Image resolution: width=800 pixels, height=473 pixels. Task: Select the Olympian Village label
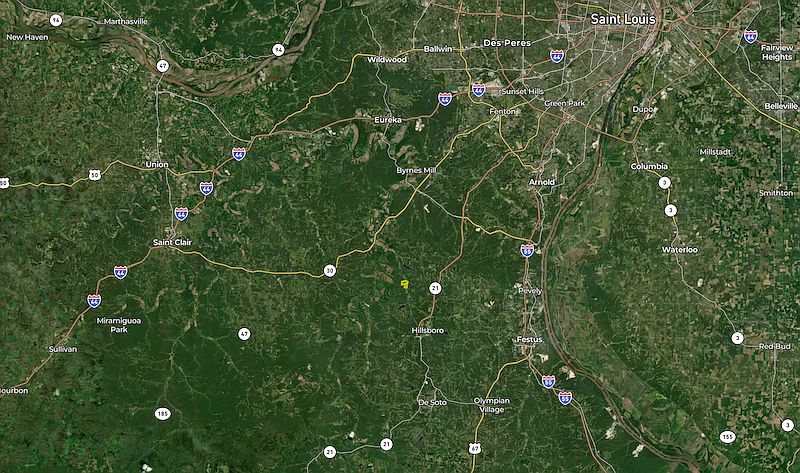point(491,405)
